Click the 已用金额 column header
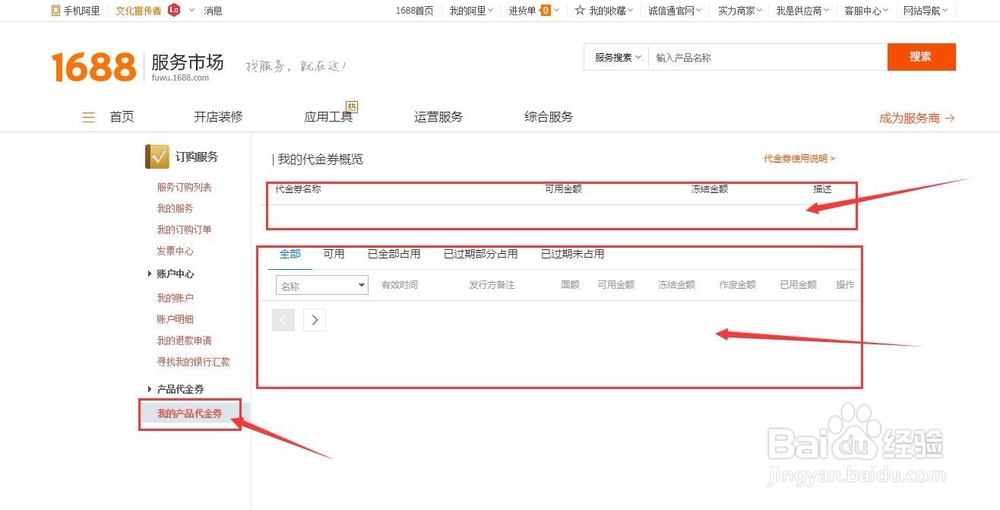Image resolution: width=1000 pixels, height=510 pixels. (x=798, y=284)
